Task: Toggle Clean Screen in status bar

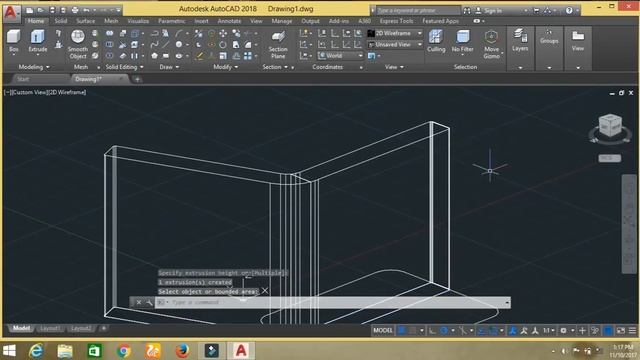Action: (620, 331)
